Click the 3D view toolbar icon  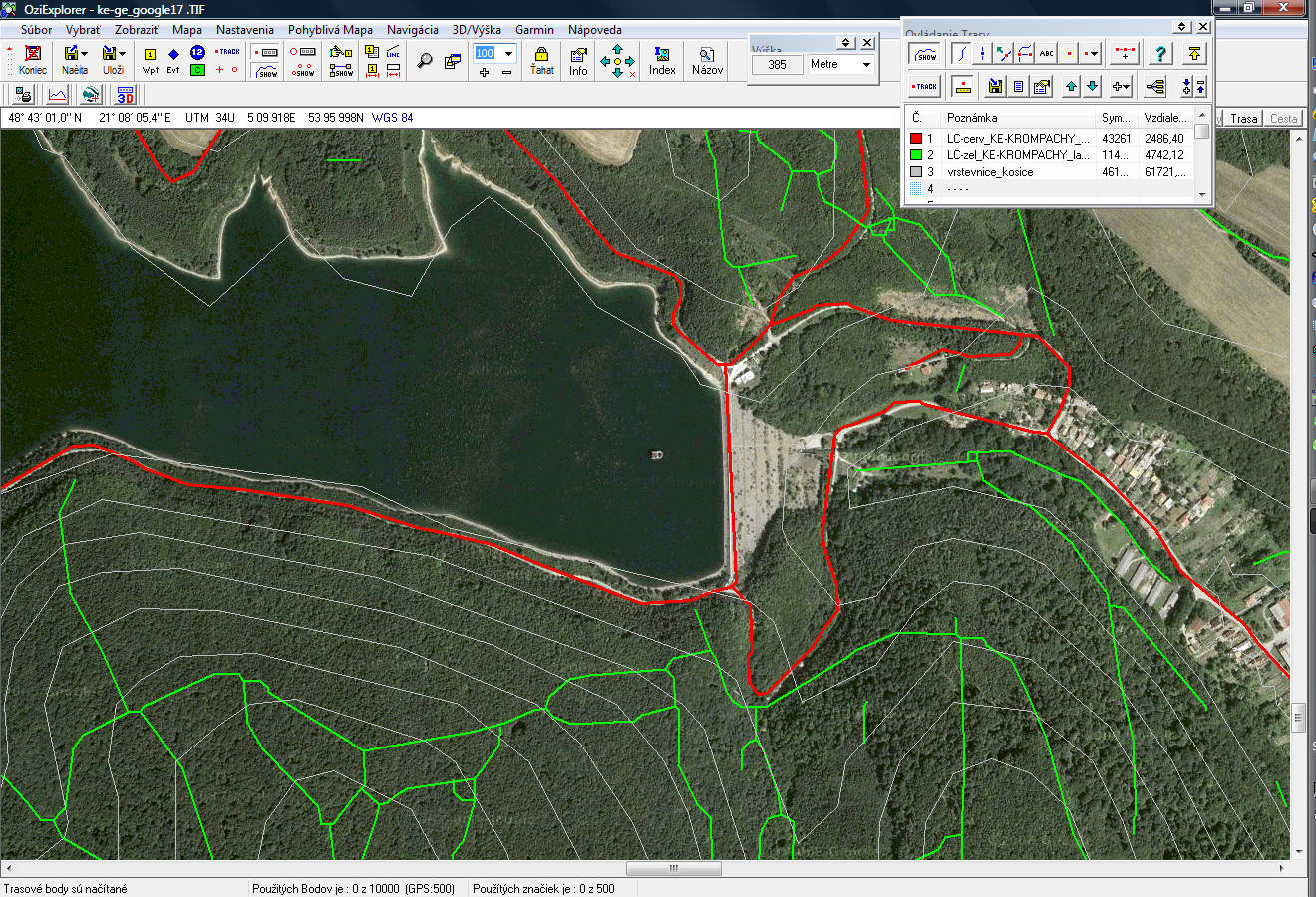click(x=125, y=95)
